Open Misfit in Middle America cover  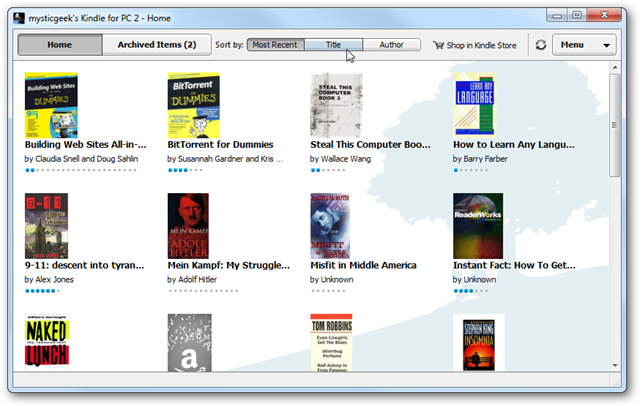[x=330, y=226]
